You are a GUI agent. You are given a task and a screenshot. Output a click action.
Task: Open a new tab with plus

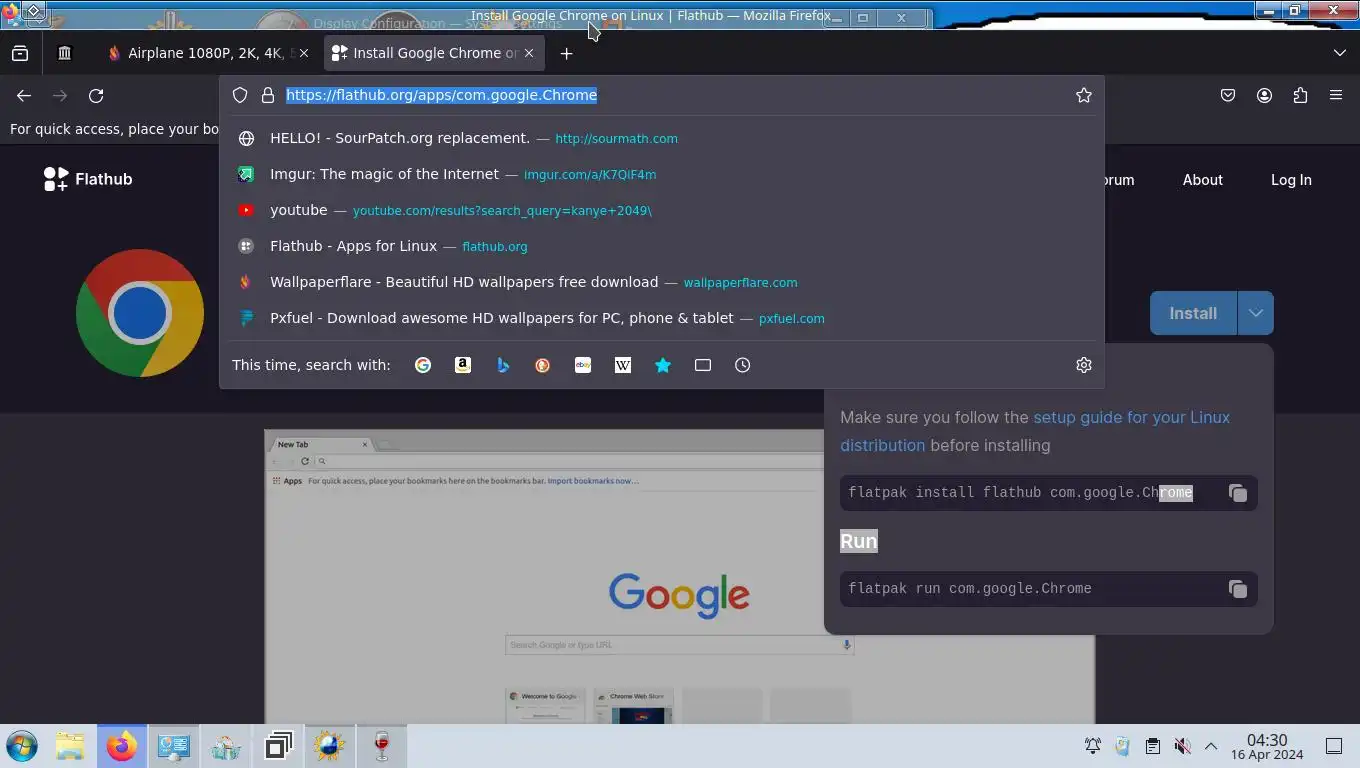(566, 53)
